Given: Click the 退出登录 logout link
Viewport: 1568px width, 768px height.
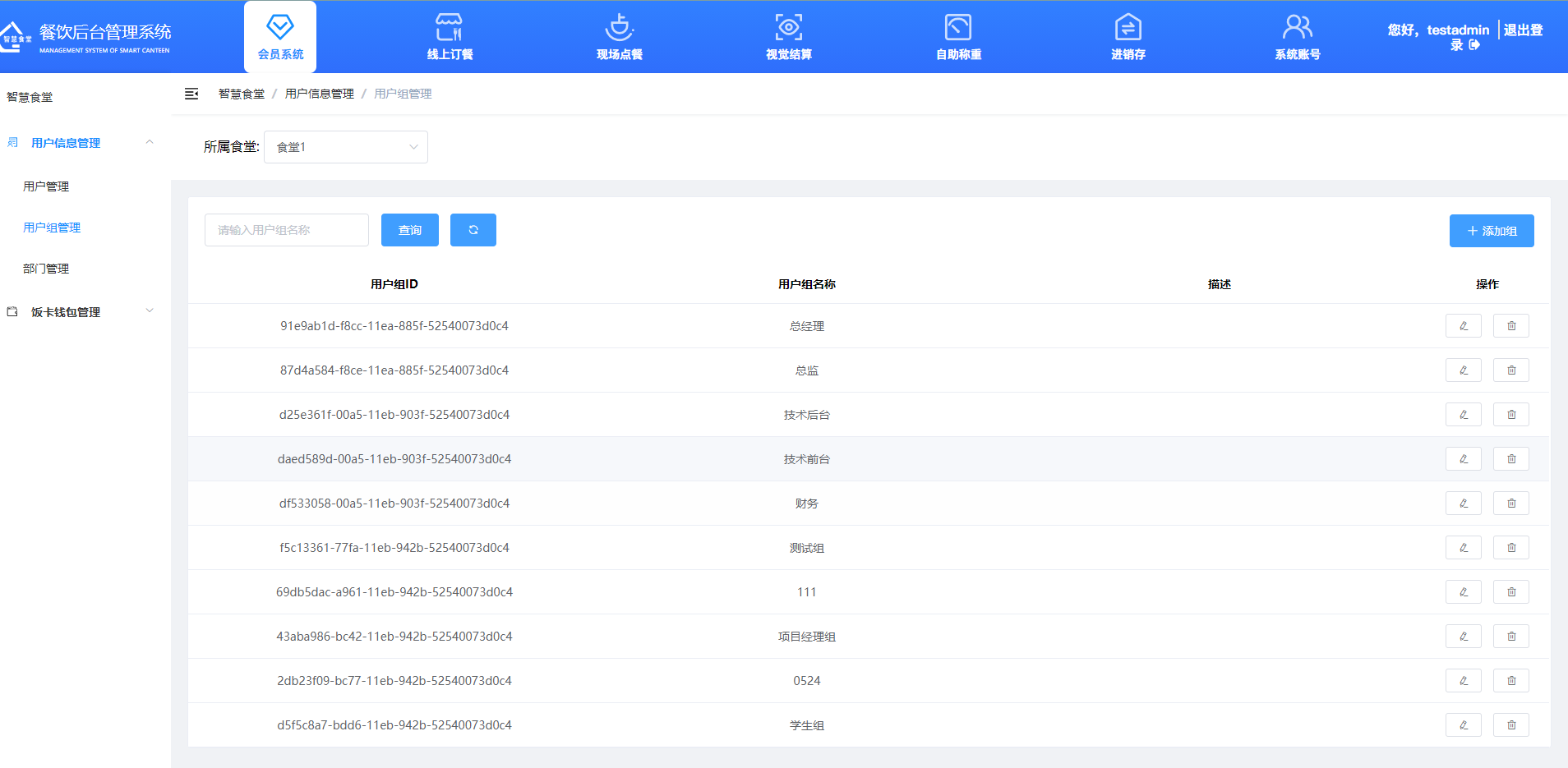Looking at the screenshot, I should pyautogui.click(x=1524, y=36).
